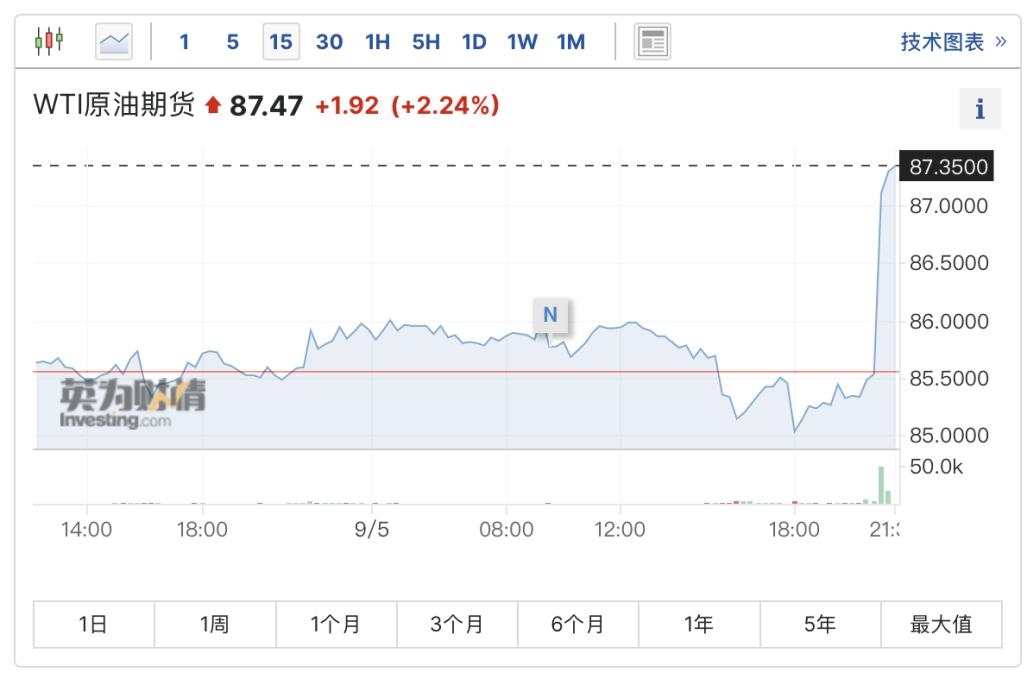
Task: Show the 最大值 full range
Action: [x=941, y=624]
